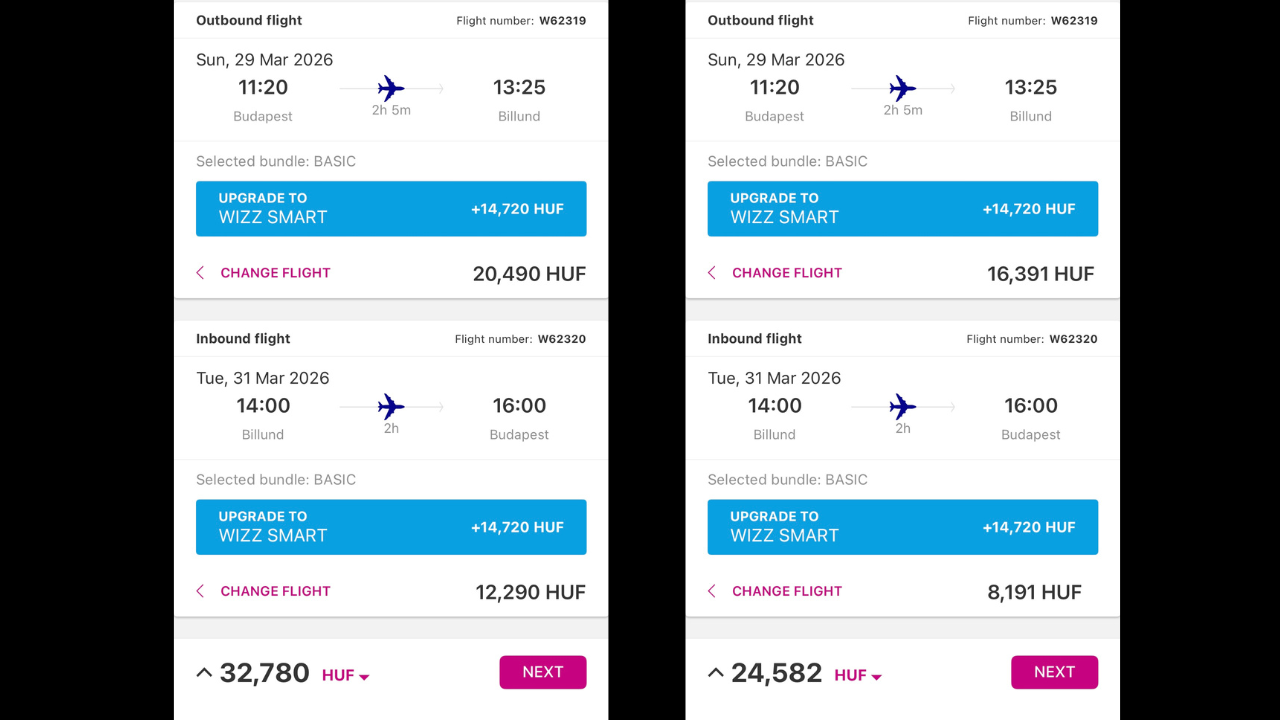Click the plane icon on the right panel's inbound flight
This screenshot has height=720, width=1280.
pyautogui.click(x=903, y=406)
